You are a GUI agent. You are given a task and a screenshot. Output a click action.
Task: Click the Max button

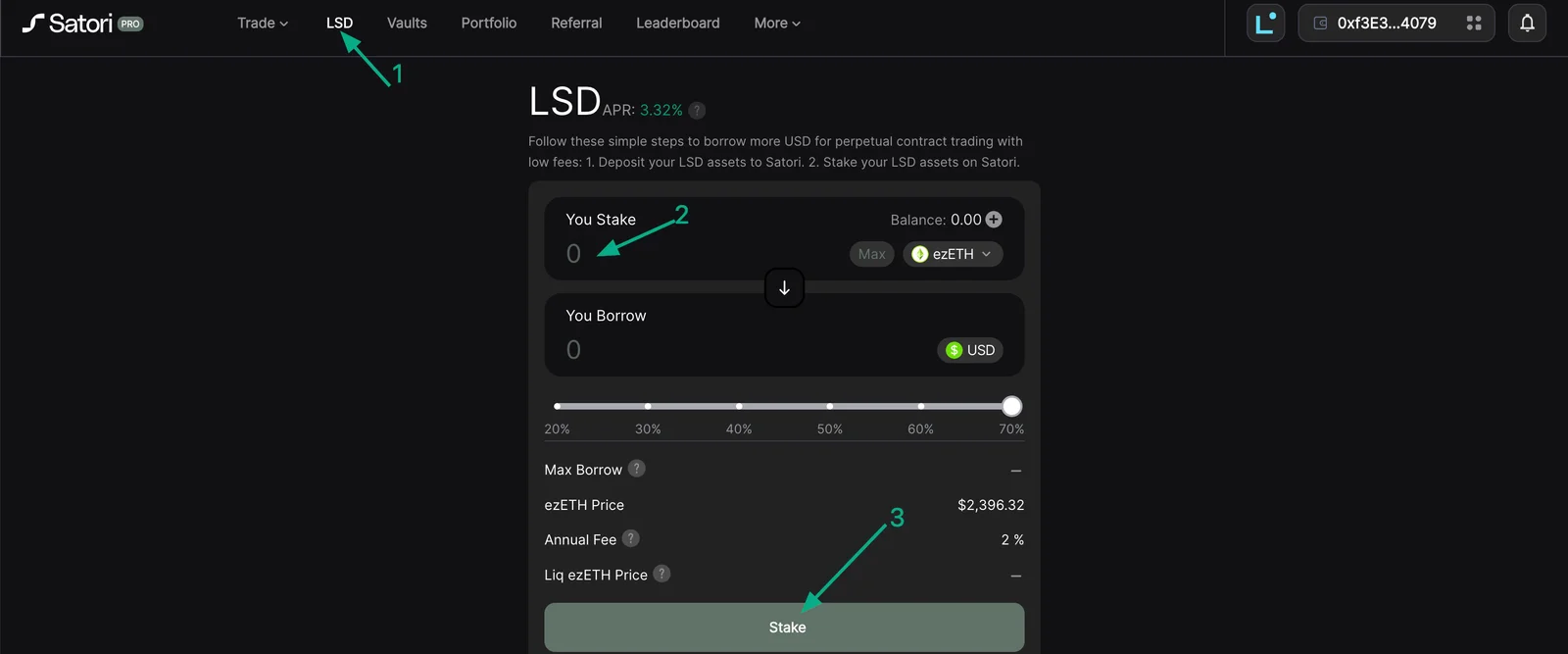tap(871, 254)
